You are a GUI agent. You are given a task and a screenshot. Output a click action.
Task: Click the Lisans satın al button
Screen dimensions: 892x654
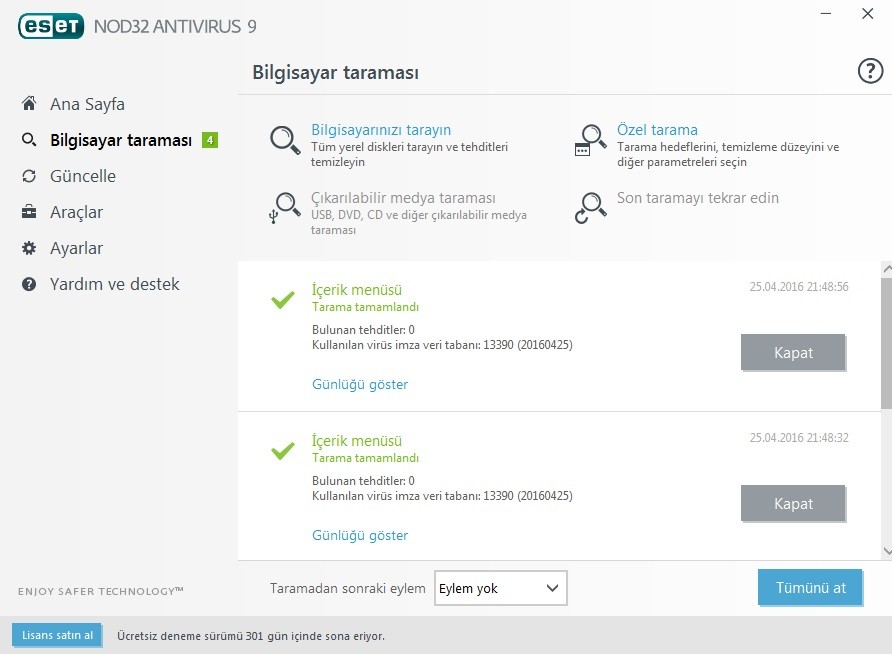click(x=57, y=635)
